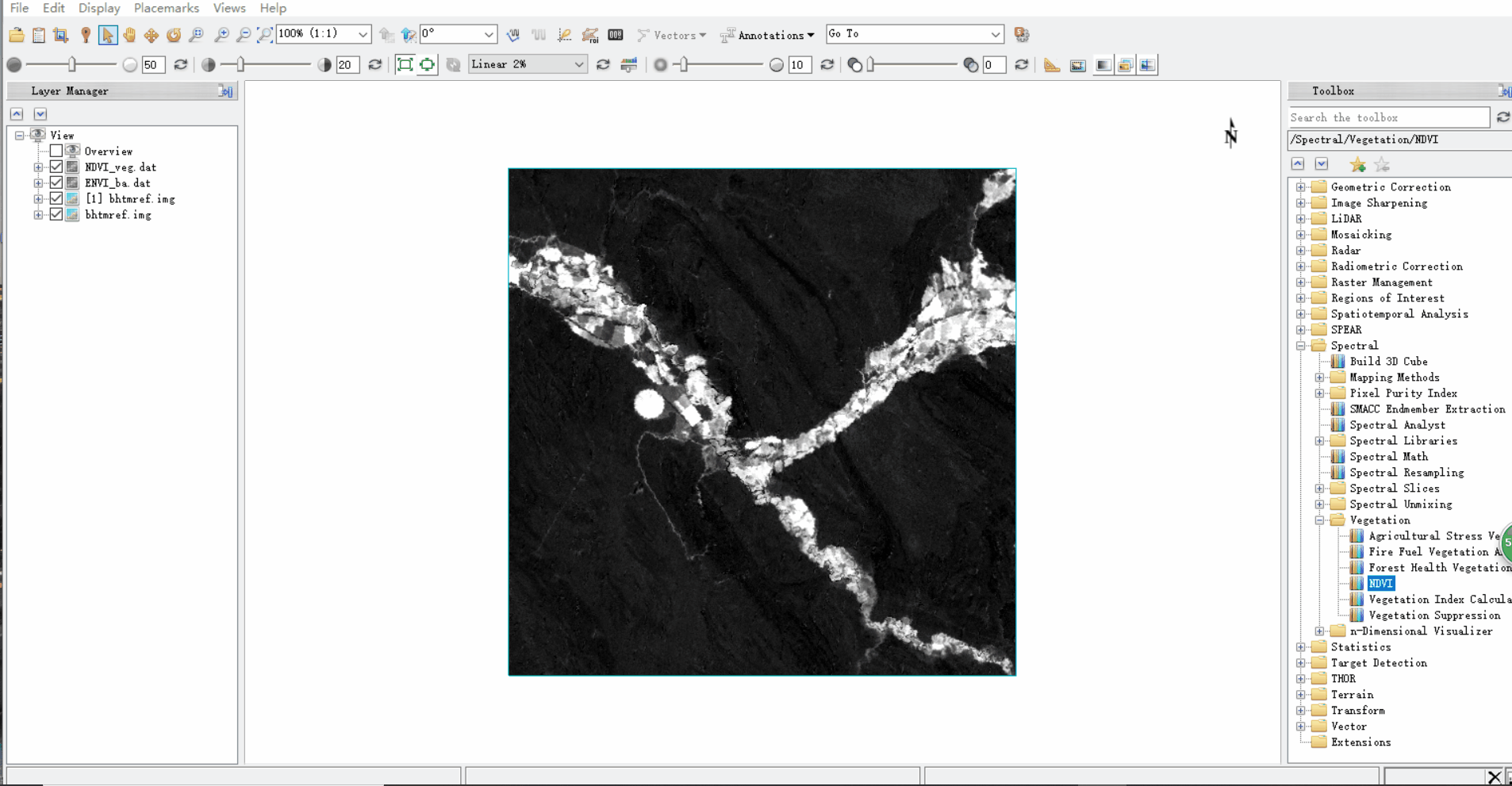Click the ENVI server gear icon
Image resolution: width=1512 pixels, height=786 pixels.
(1022, 34)
